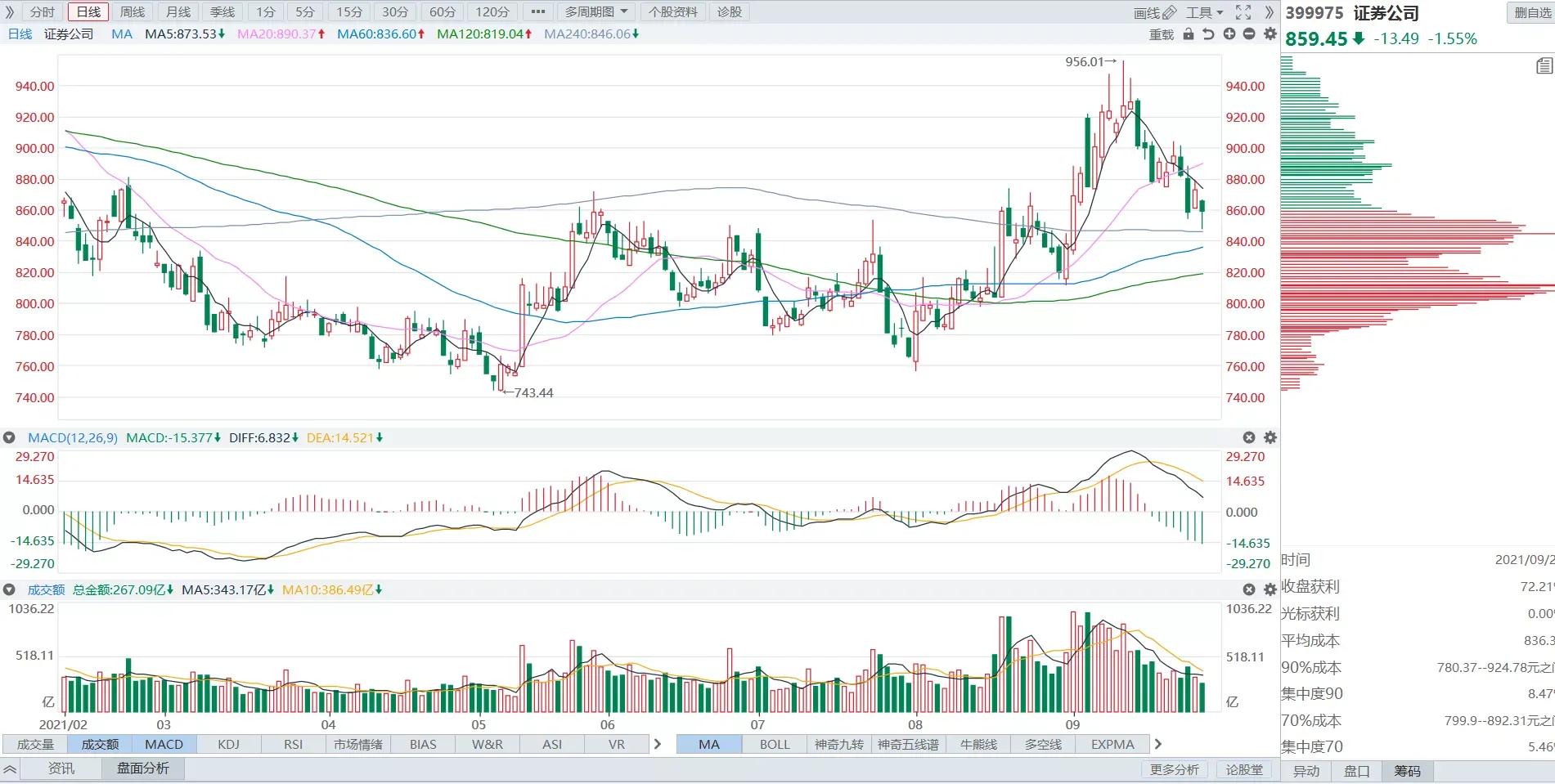The image size is (1555, 784).
Task: Click double chevron at top-left corner
Action: [x=10, y=11]
